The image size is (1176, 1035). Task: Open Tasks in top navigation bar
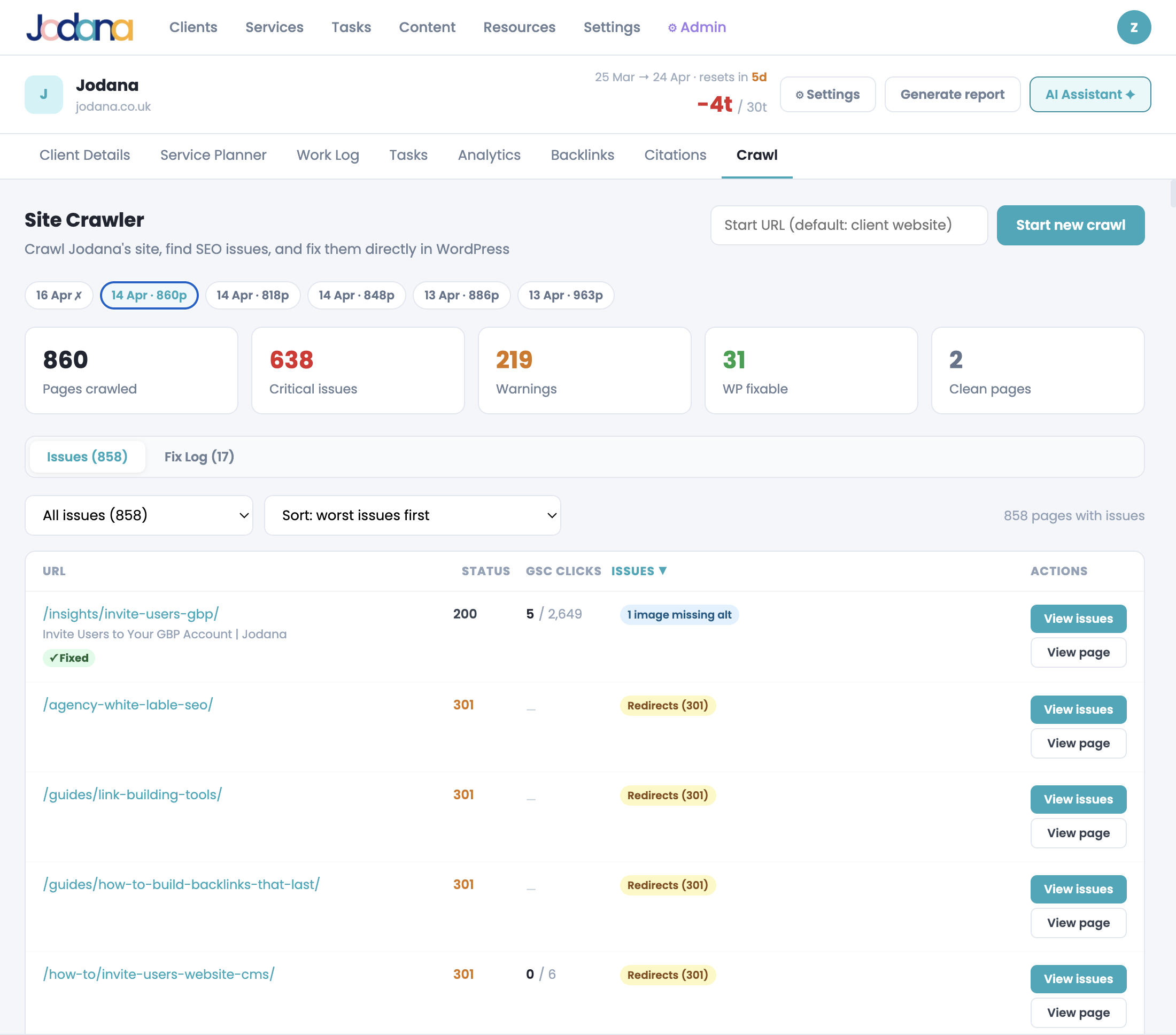point(351,27)
